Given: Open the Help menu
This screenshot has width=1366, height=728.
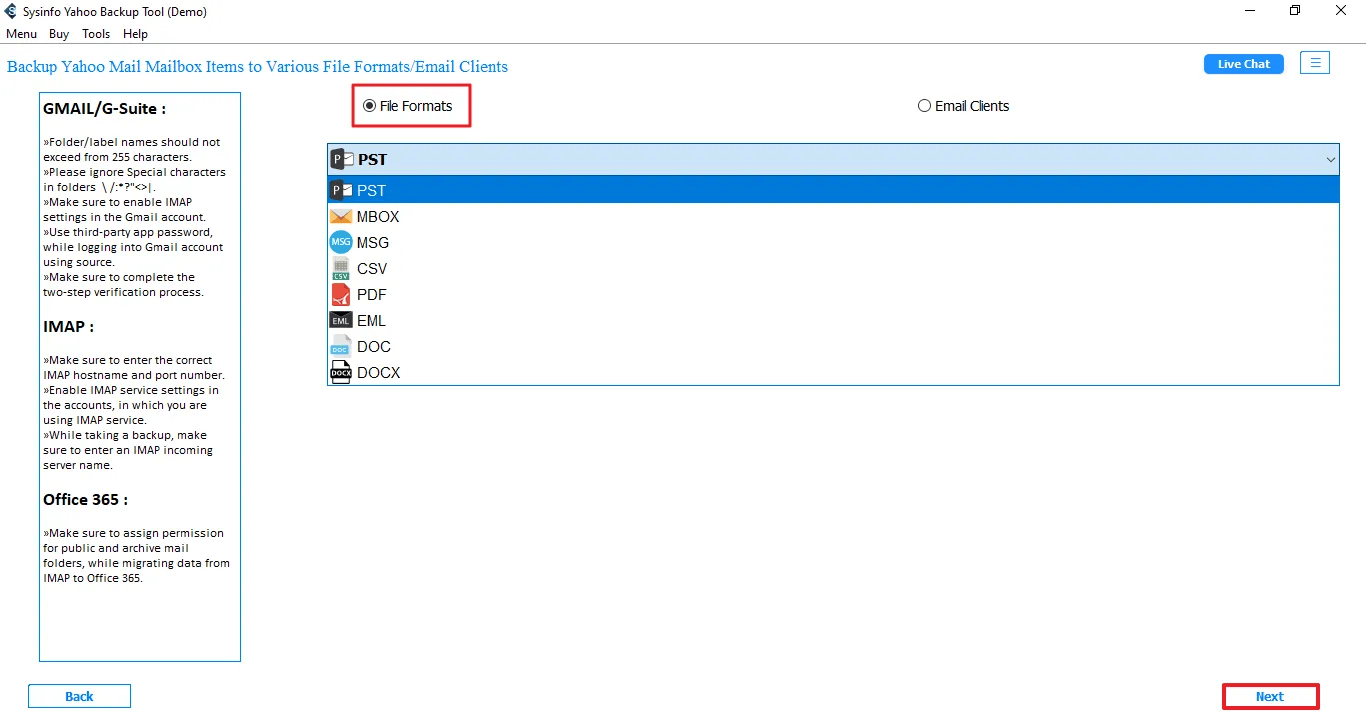Looking at the screenshot, I should [135, 33].
